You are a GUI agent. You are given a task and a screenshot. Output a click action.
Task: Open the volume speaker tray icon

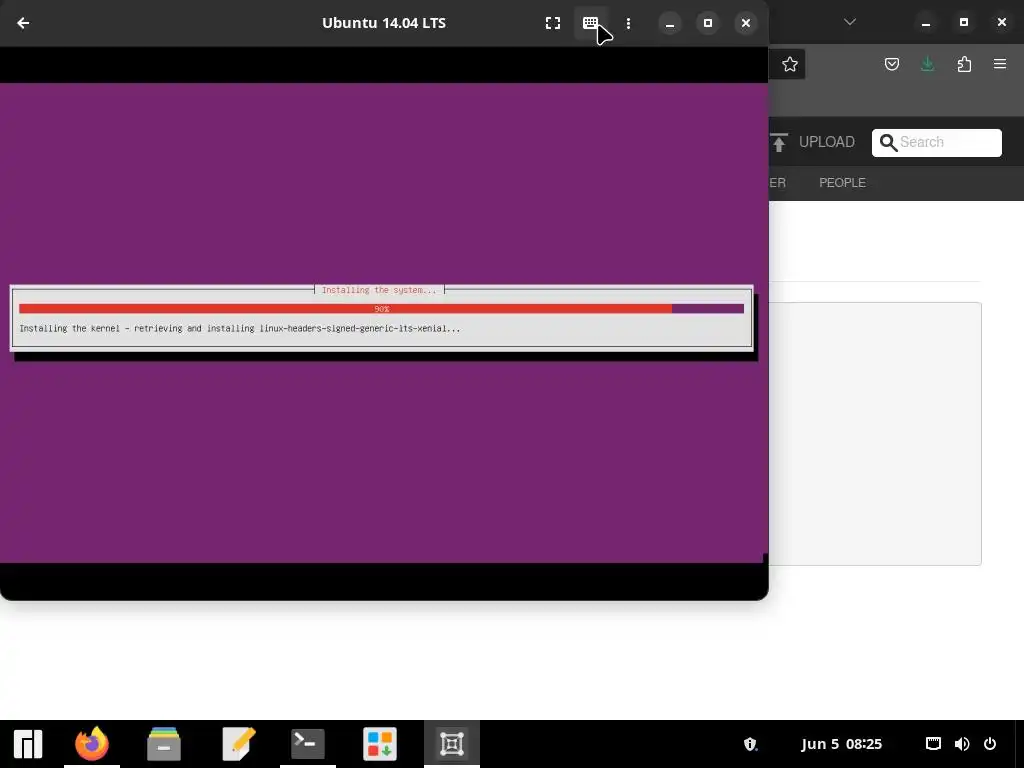click(962, 744)
